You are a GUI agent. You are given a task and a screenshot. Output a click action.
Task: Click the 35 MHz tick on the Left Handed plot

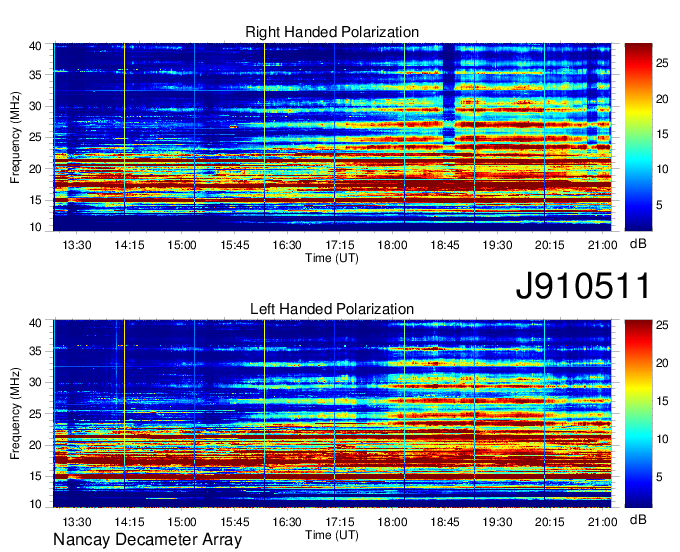click(35, 351)
